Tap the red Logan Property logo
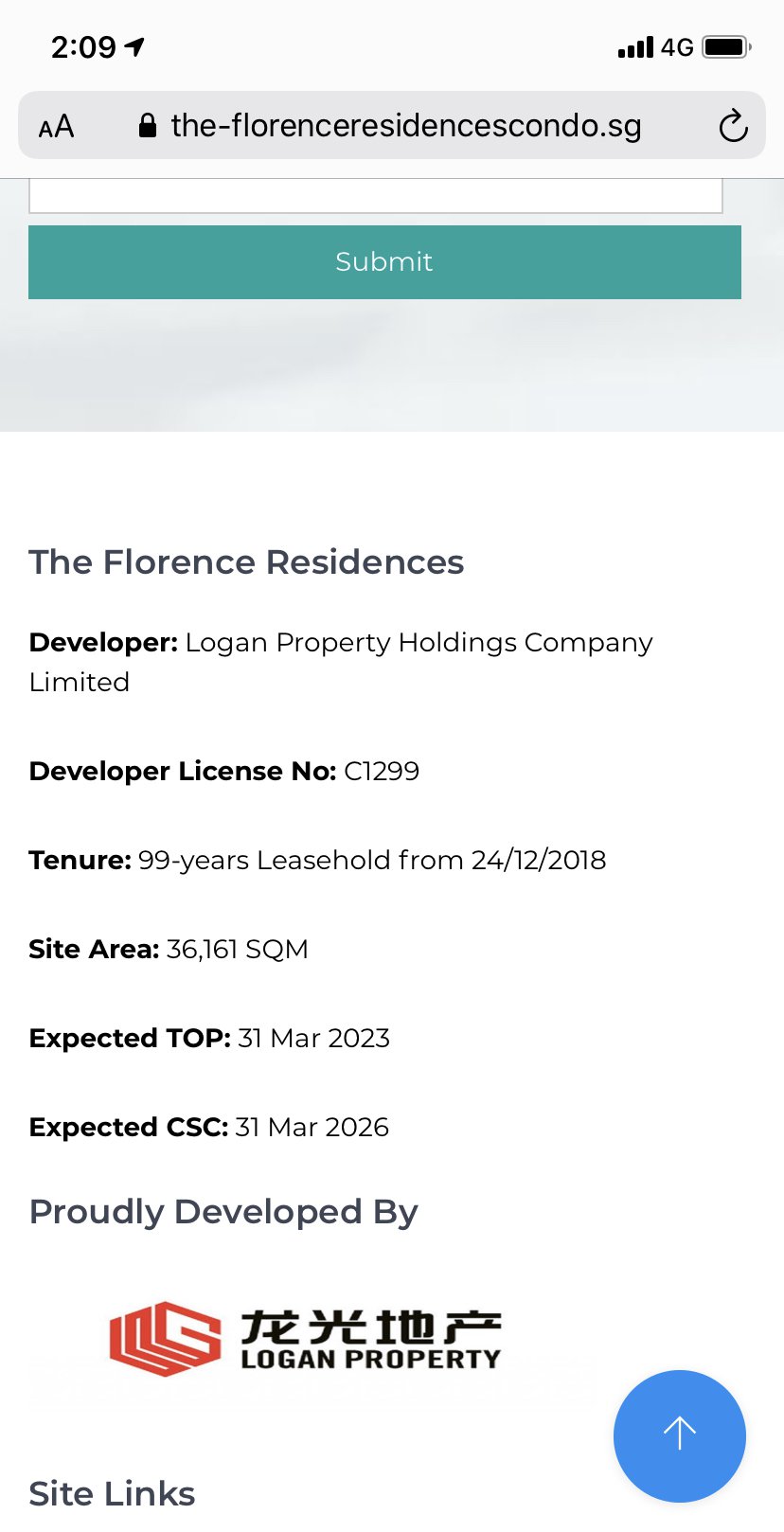This screenshot has width=784, height=1532. tap(165, 1338)
